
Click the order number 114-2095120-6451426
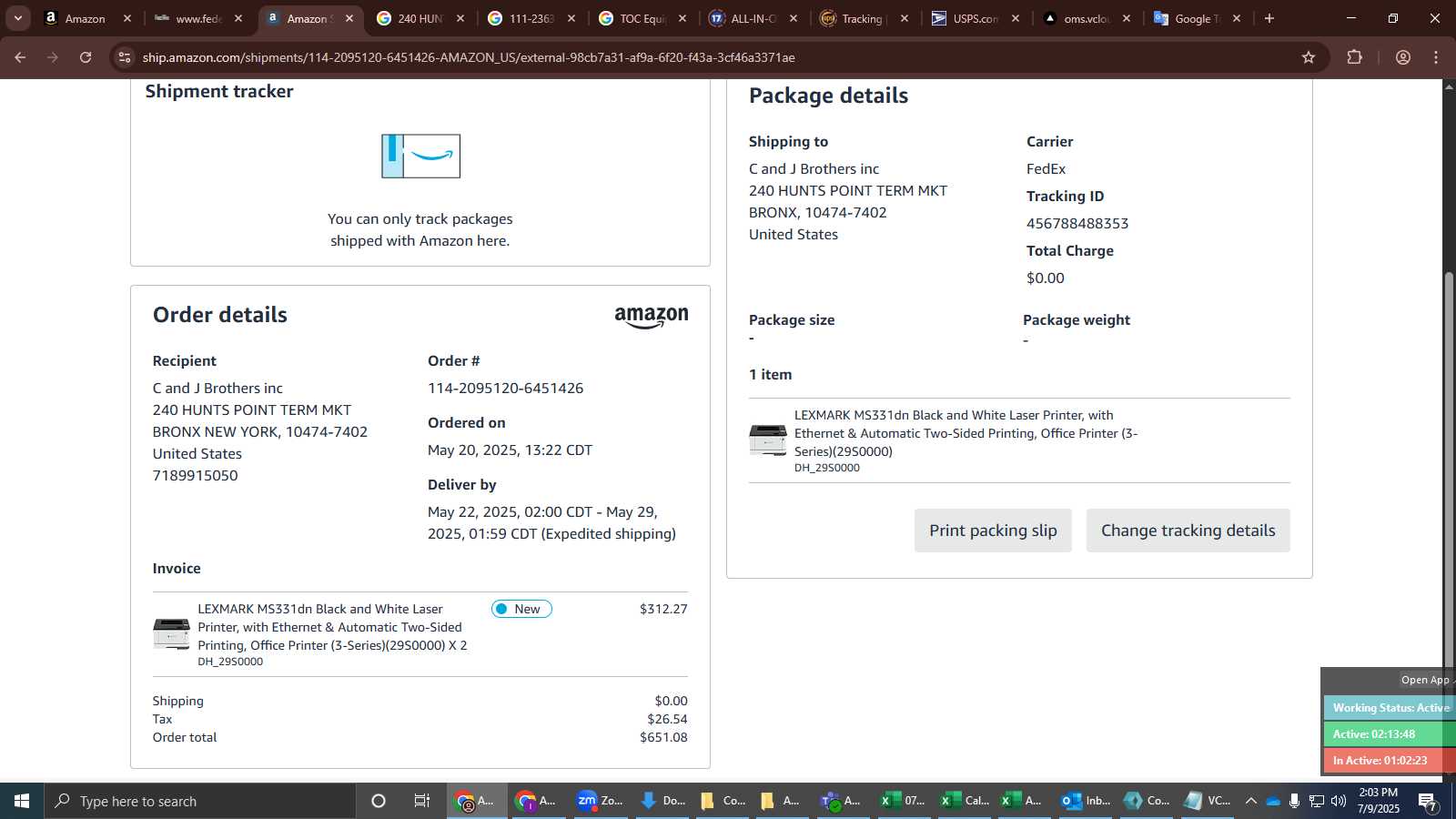point(506,389)
